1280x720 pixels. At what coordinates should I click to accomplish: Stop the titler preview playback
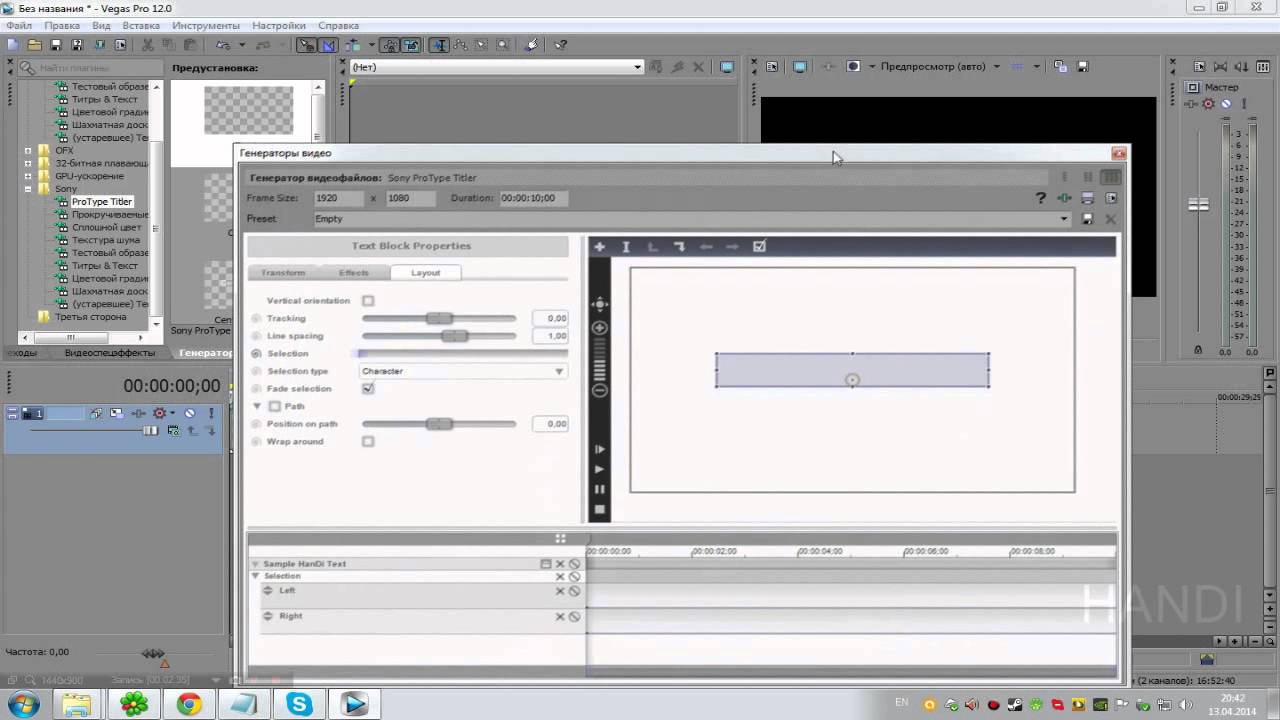coord(600,509)
